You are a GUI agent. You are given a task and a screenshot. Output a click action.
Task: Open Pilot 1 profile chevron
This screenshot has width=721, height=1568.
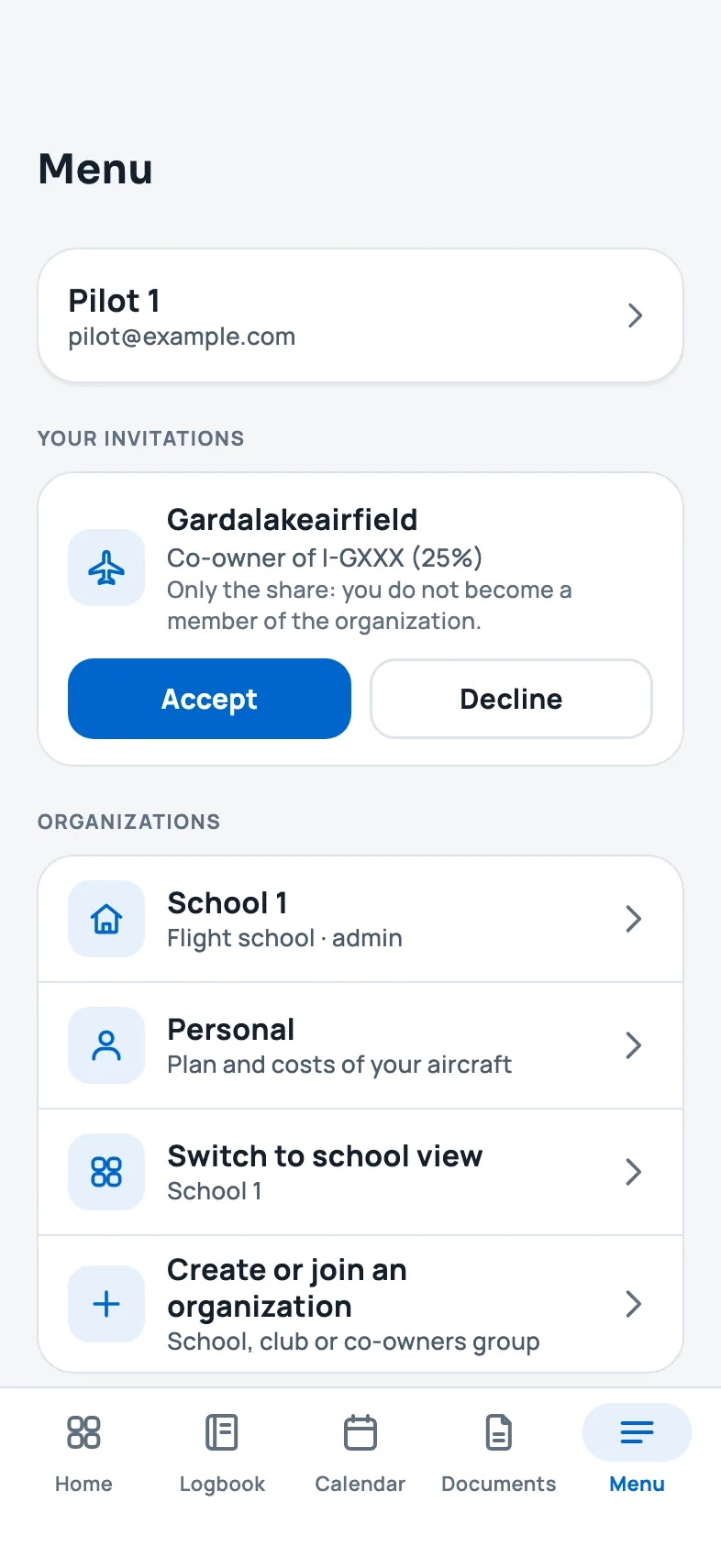pyautogui.click(x=635, y=315)
